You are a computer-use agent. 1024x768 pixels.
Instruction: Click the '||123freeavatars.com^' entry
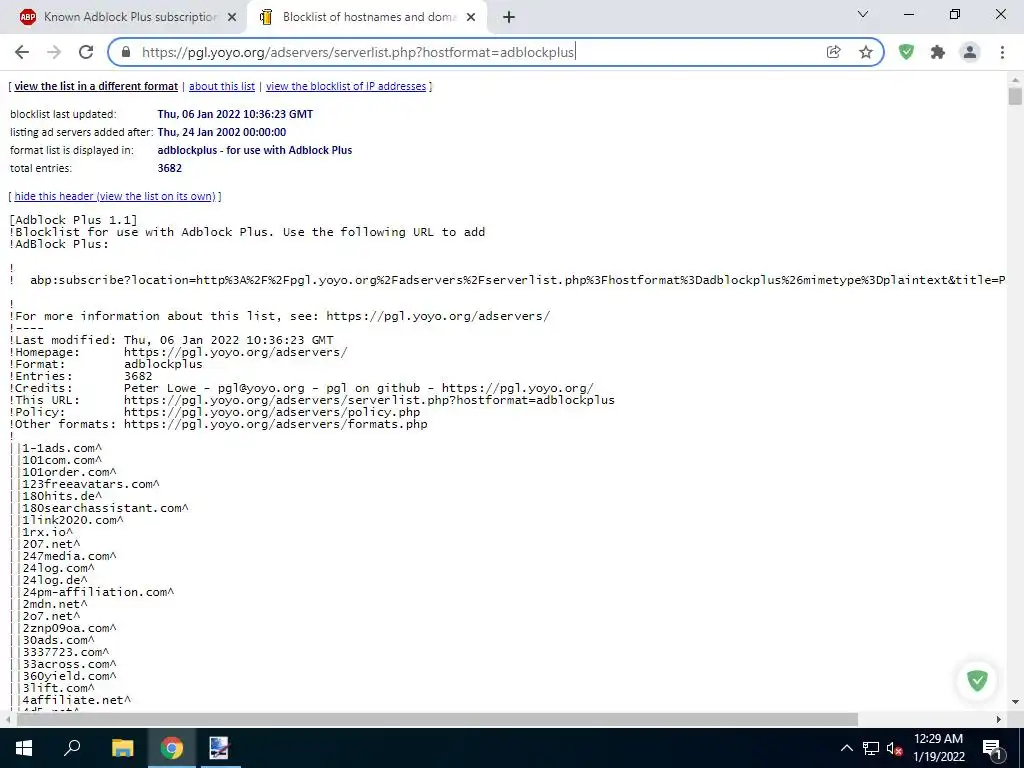84,484
